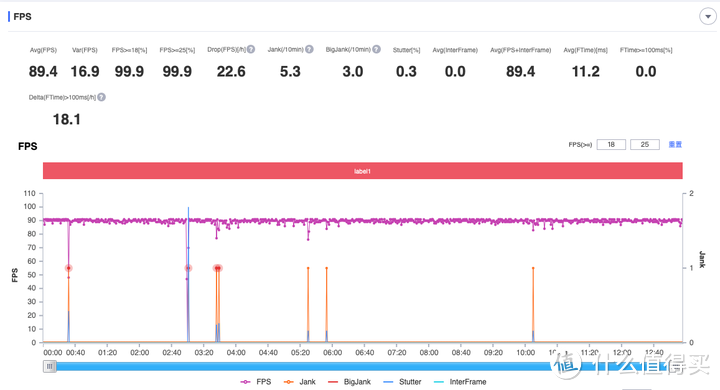Image resolution: width=720 pixels, height=390 pixels.
Task: Open the Jank(/10min) help icon
Action: 309,50
